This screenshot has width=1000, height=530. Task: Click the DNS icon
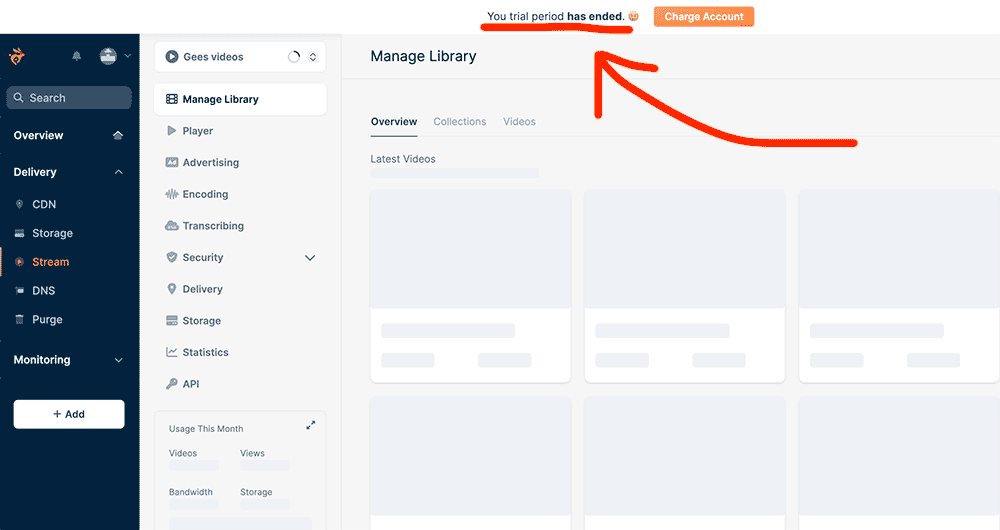[19, 291]
